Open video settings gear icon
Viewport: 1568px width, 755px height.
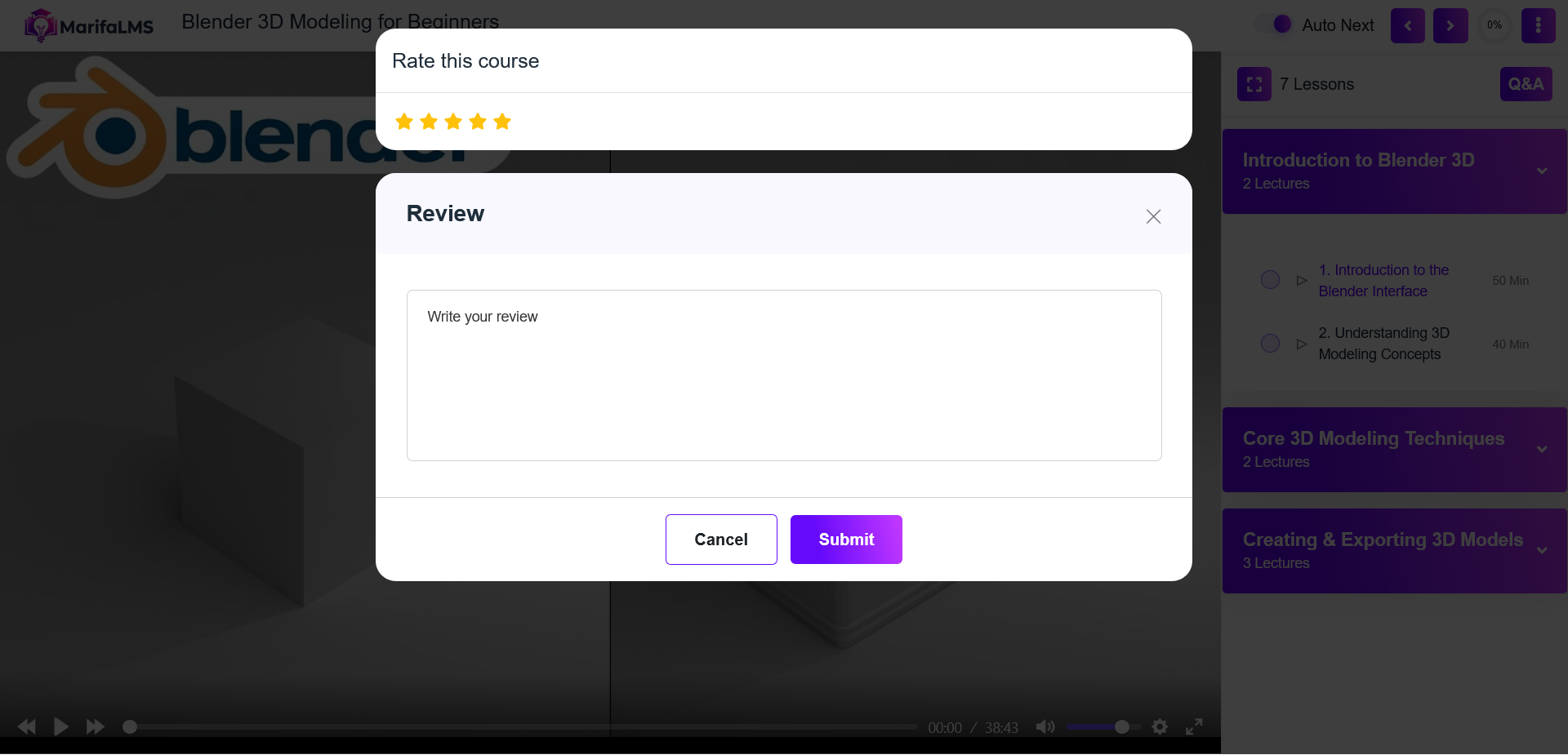click(1160, 726)
